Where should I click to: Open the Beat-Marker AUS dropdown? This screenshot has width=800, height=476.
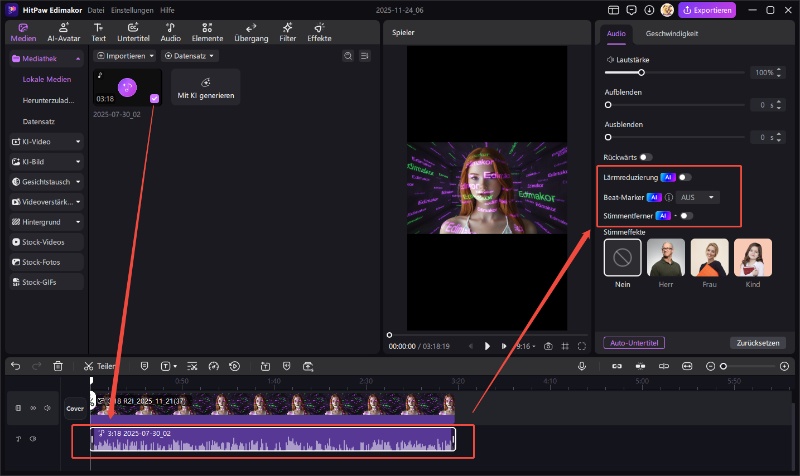click(698, 197)
